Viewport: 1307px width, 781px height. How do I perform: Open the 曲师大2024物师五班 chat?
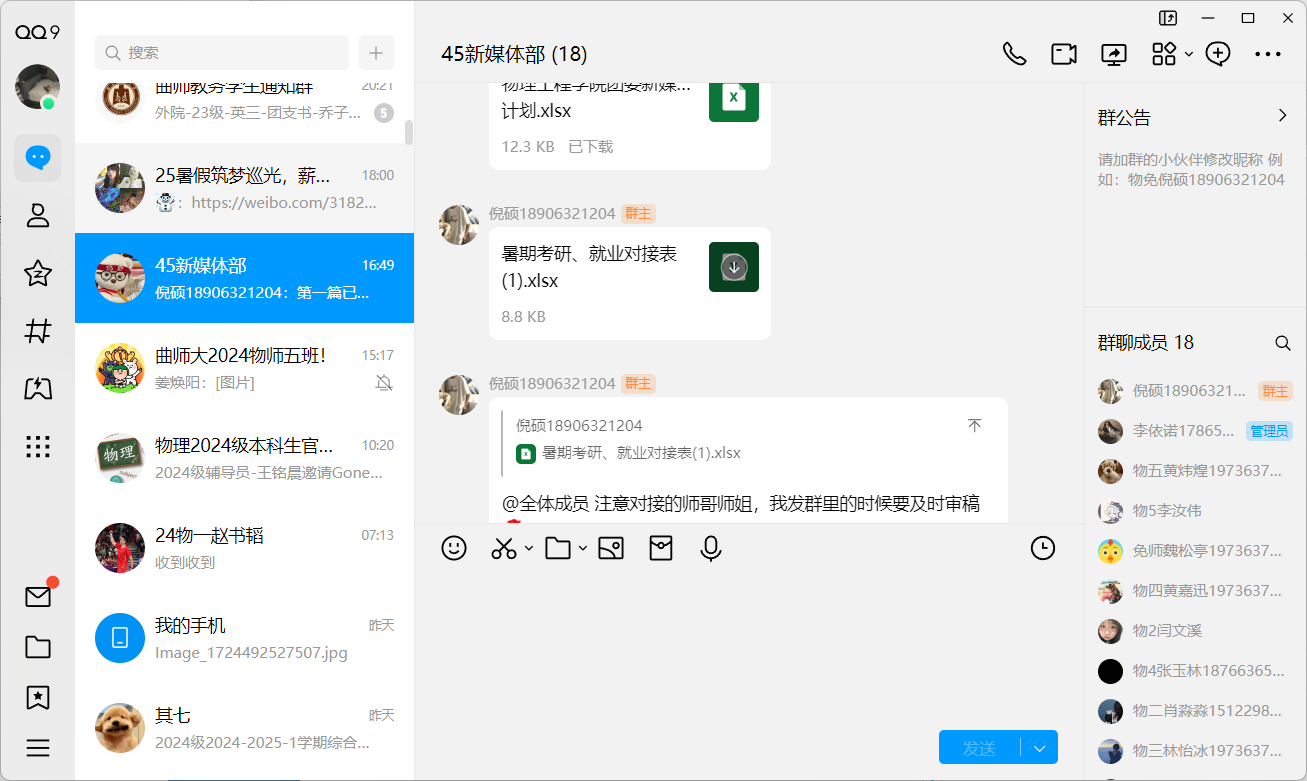244,368
